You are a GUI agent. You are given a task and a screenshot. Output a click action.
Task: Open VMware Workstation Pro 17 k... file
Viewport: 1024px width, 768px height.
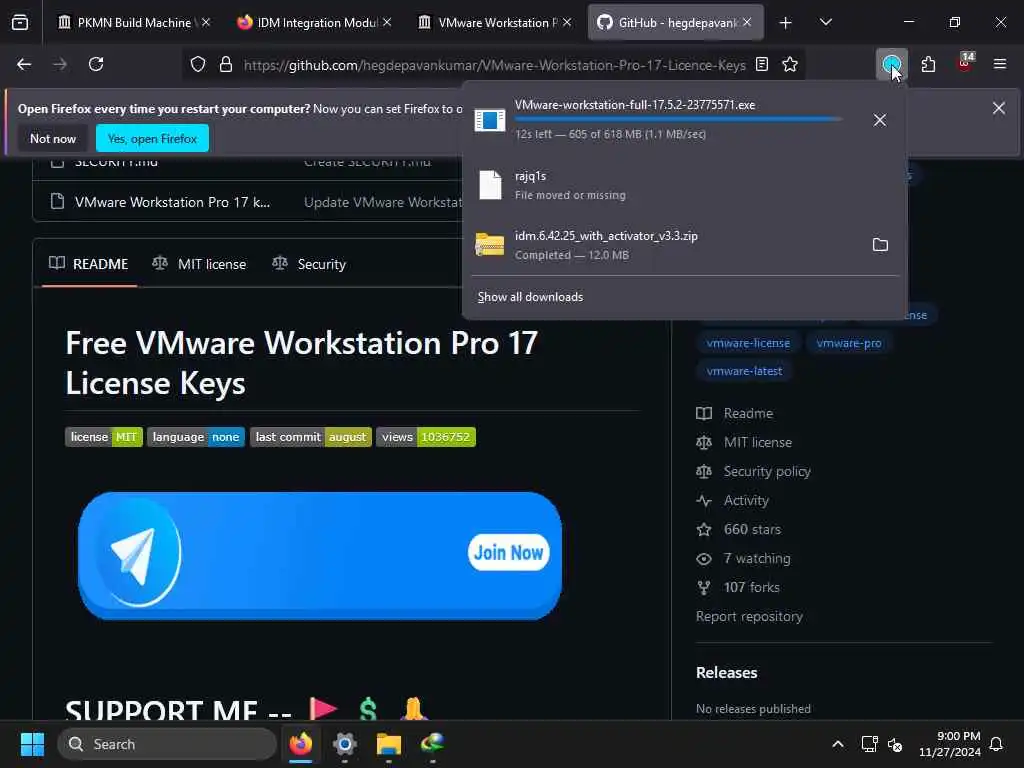[172, 202]
